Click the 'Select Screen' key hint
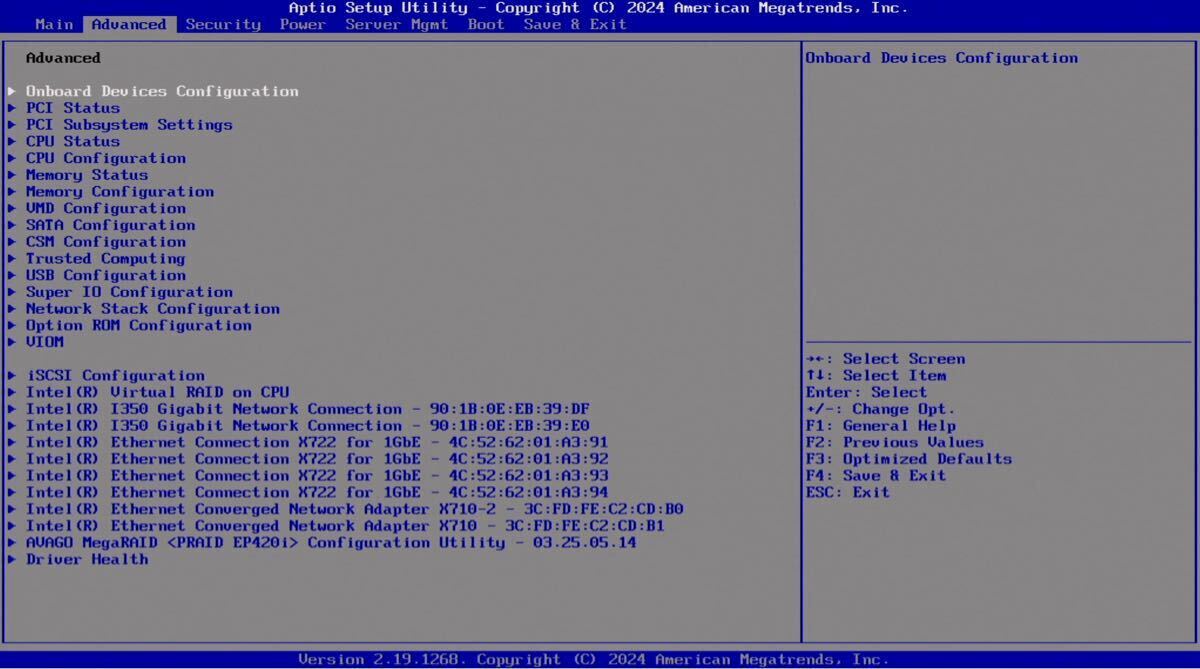Viewport: 1200px width, 669px height. pyautogui.click(x=886, y=359)
